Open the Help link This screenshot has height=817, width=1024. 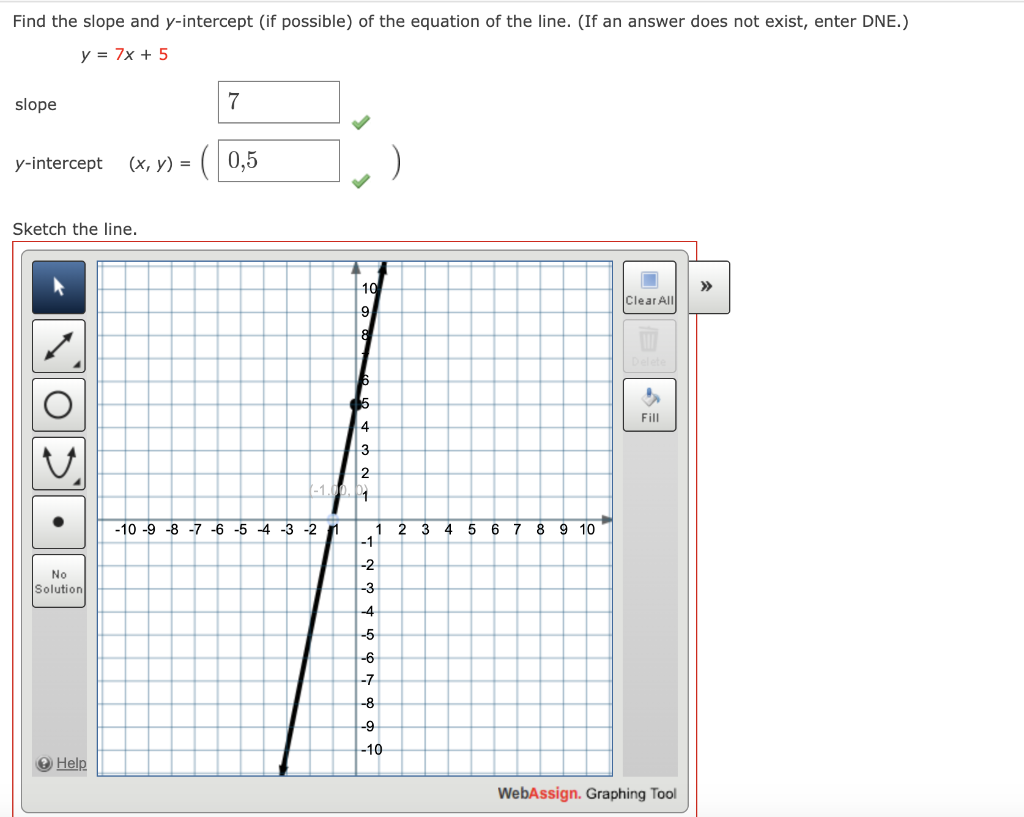pos(71,763)
